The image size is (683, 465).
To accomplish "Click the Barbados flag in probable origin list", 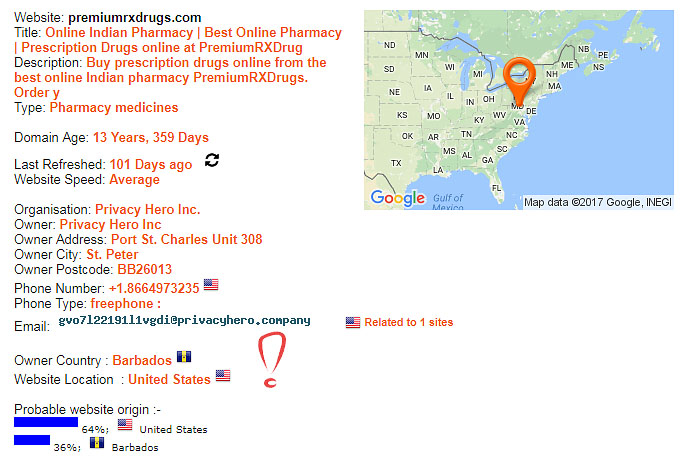I will click(97, 443).
